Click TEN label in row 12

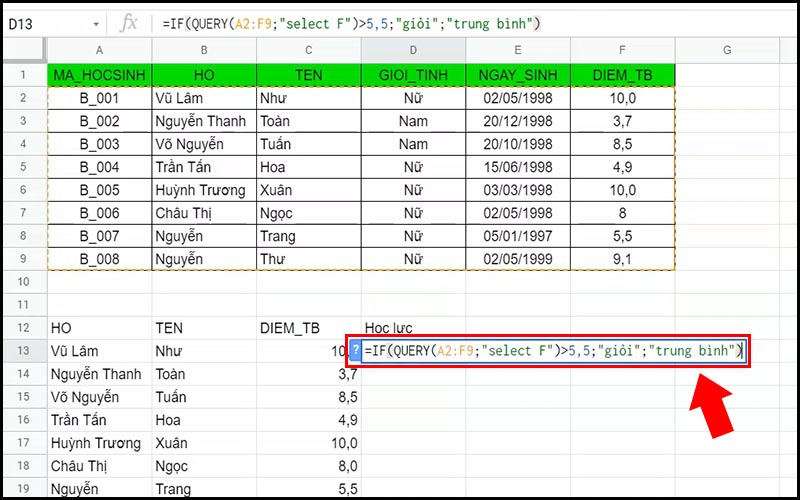[204, 328]
